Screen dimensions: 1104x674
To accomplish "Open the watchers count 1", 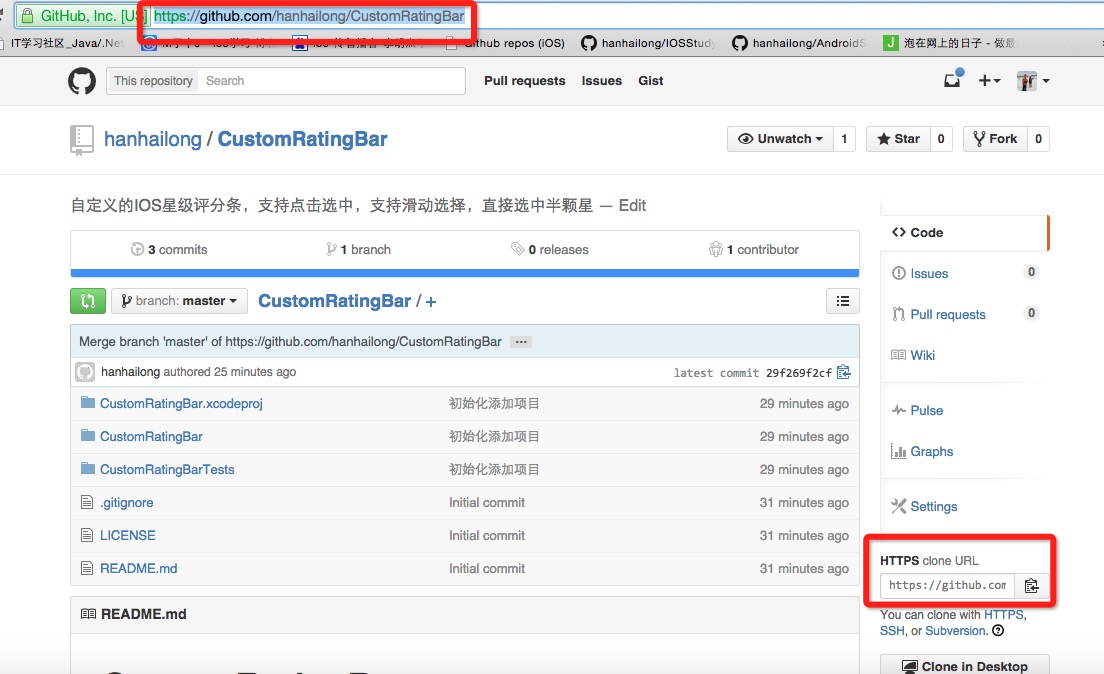I will (x=844, y=139).
